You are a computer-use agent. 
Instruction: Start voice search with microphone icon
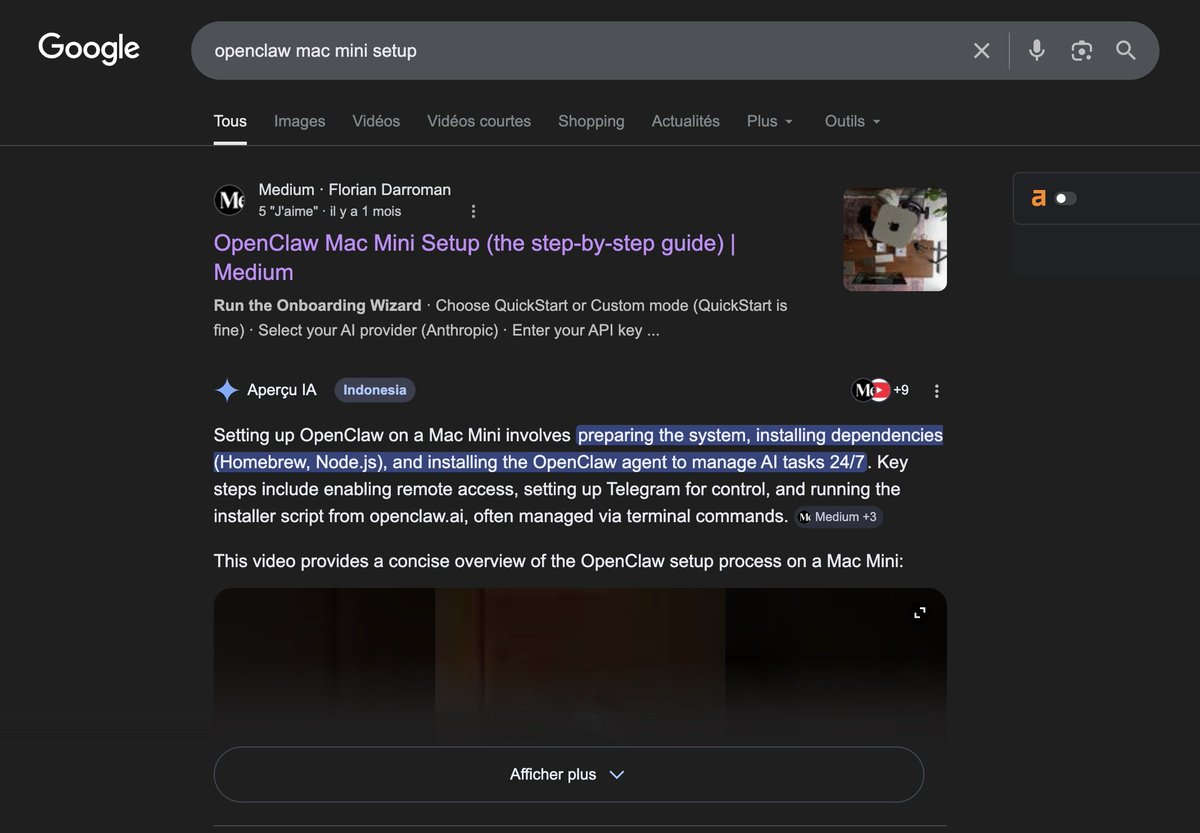point(1036,50)
